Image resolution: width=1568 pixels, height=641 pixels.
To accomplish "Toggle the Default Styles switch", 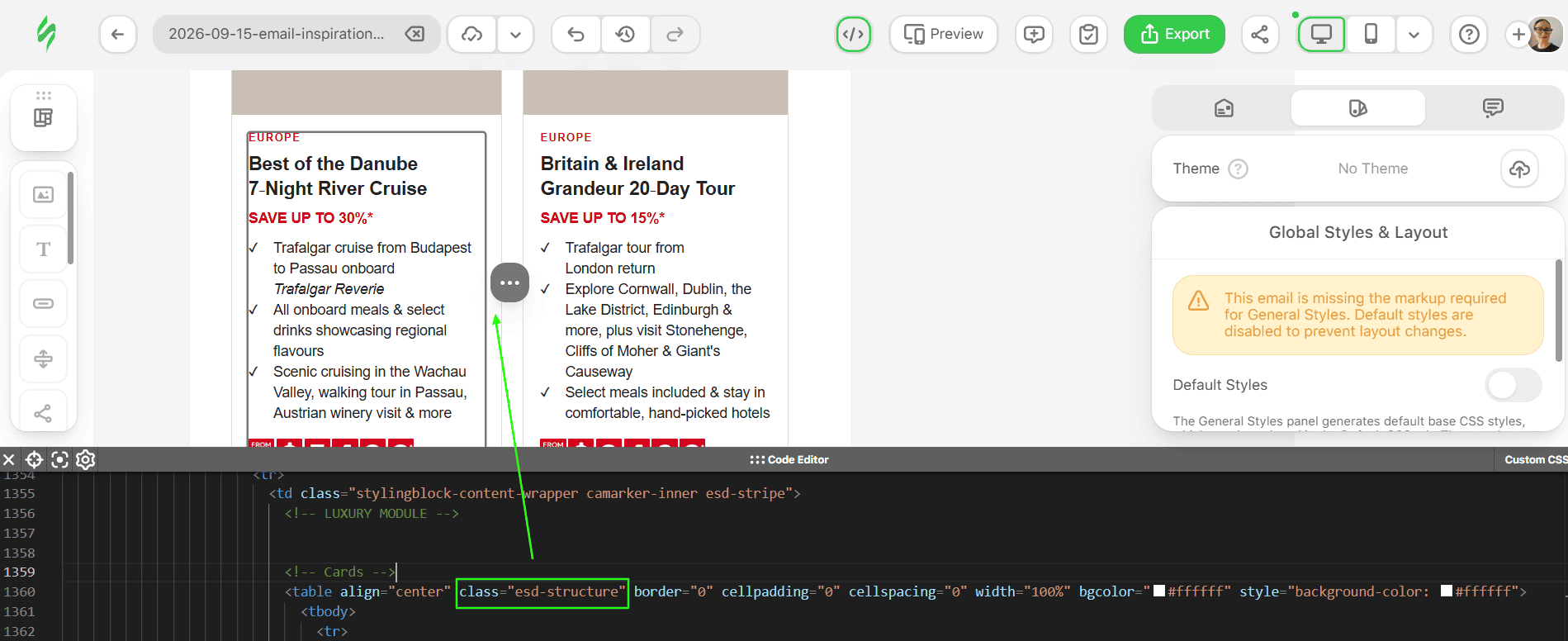I will point(1514,385).
